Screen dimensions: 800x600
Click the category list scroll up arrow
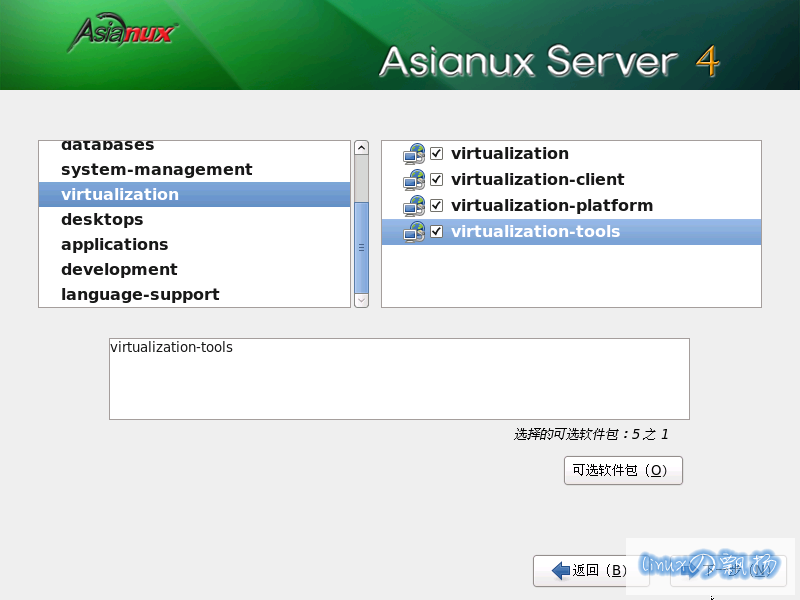coord(361,148)
